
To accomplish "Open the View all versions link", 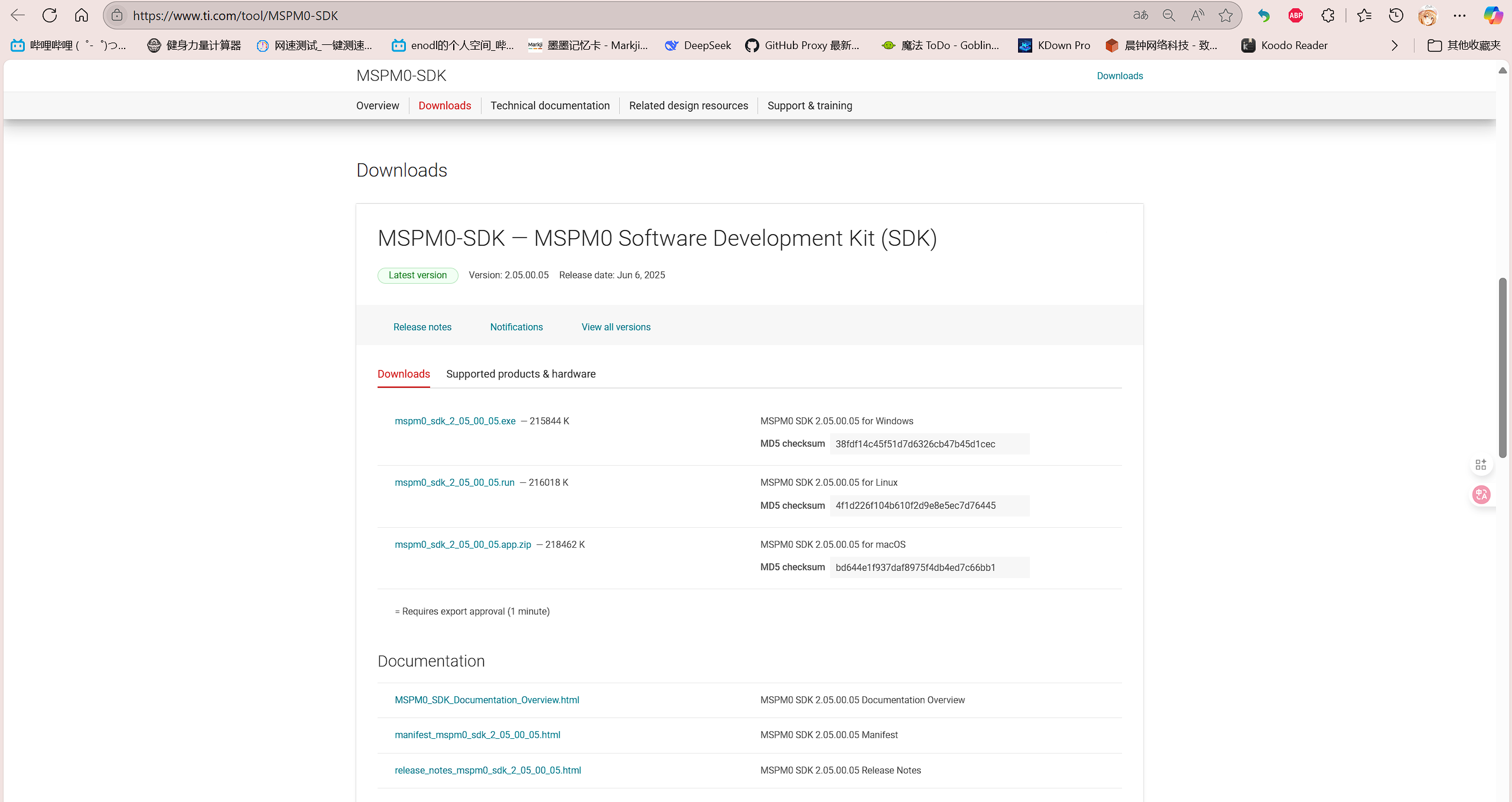I will tap(616, 327).
